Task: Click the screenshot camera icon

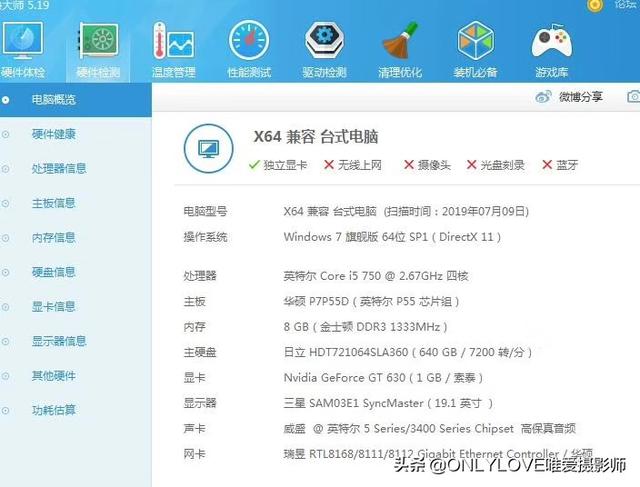Action: (x=633, y=97)
